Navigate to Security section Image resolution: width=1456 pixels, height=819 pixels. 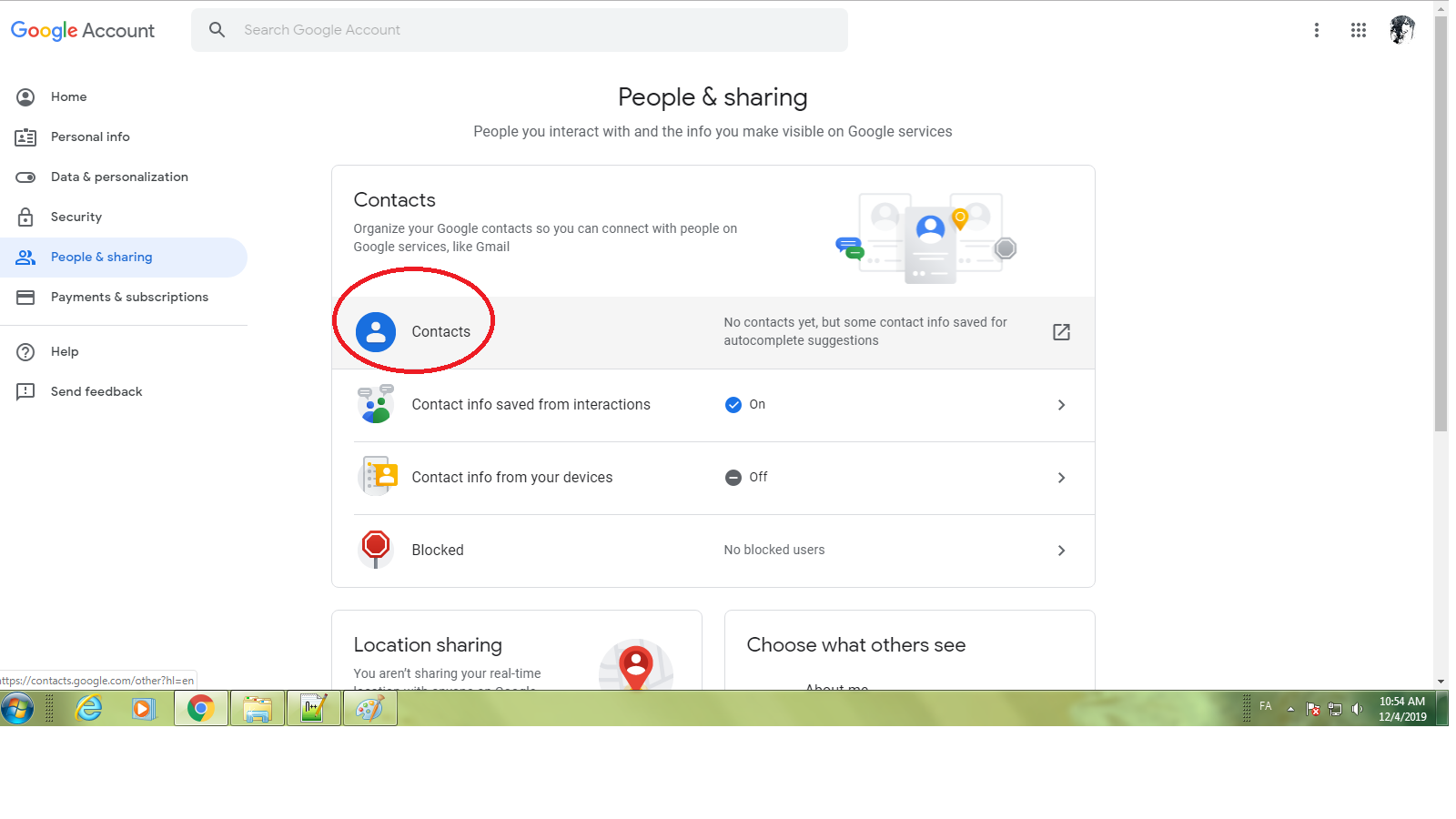(x=124, y=217)
